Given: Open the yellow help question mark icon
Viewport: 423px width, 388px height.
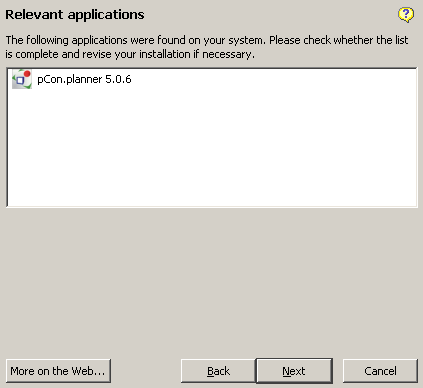Looking at the screenshot, I should tap(406, 15).
